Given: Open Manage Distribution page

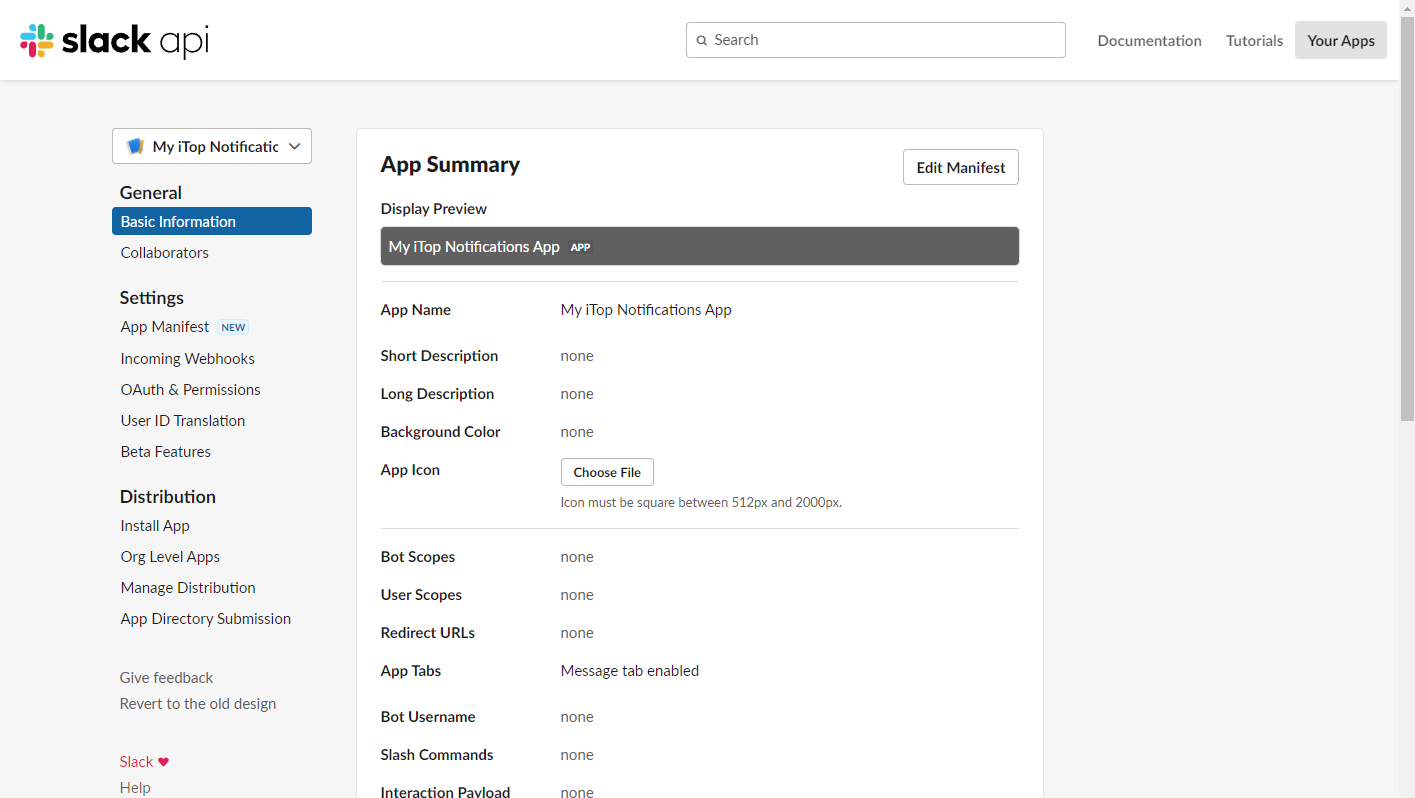Looking at the screenshot, I should [x=188, y=588].
